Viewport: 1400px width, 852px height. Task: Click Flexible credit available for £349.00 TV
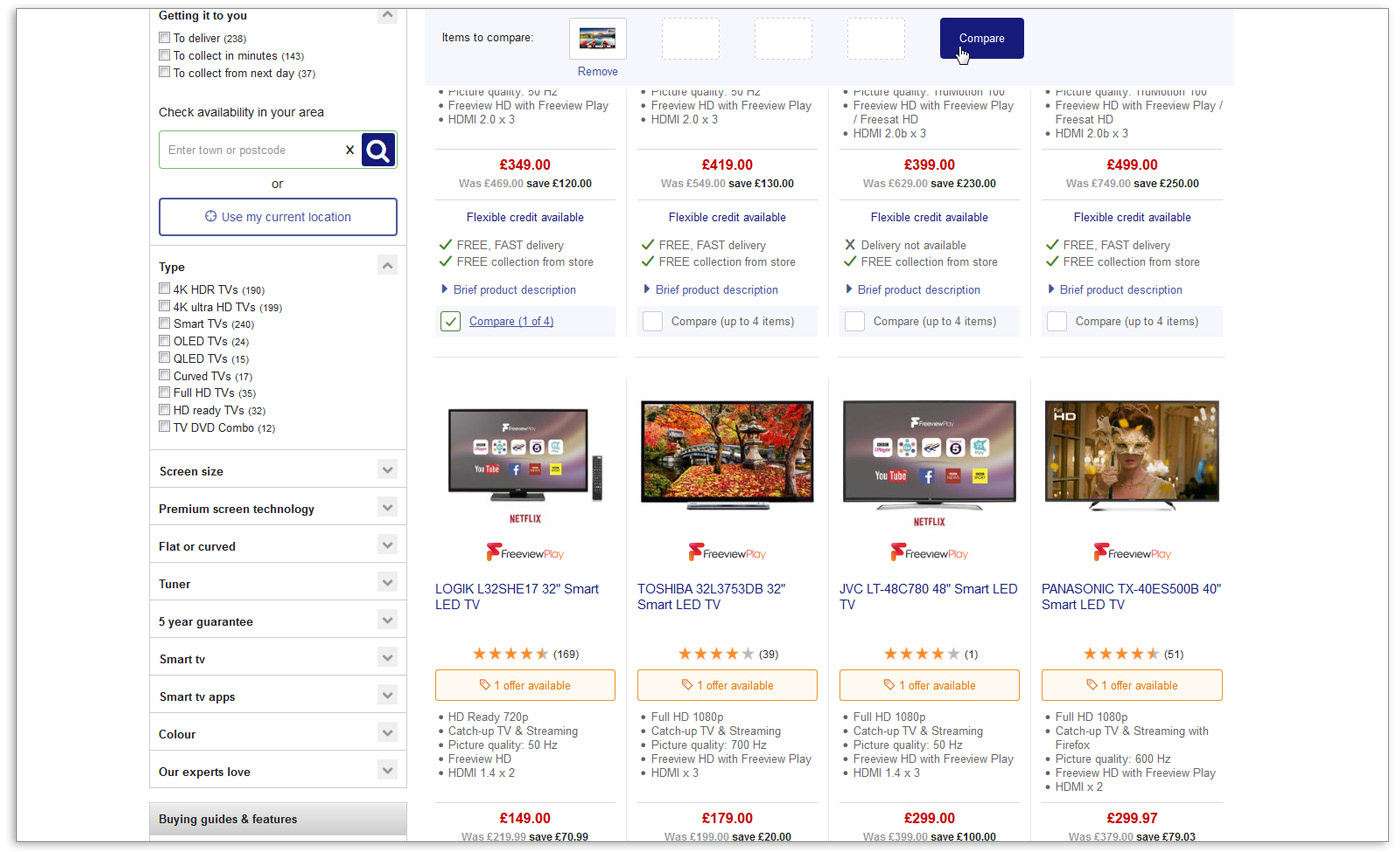click(525, 217)
